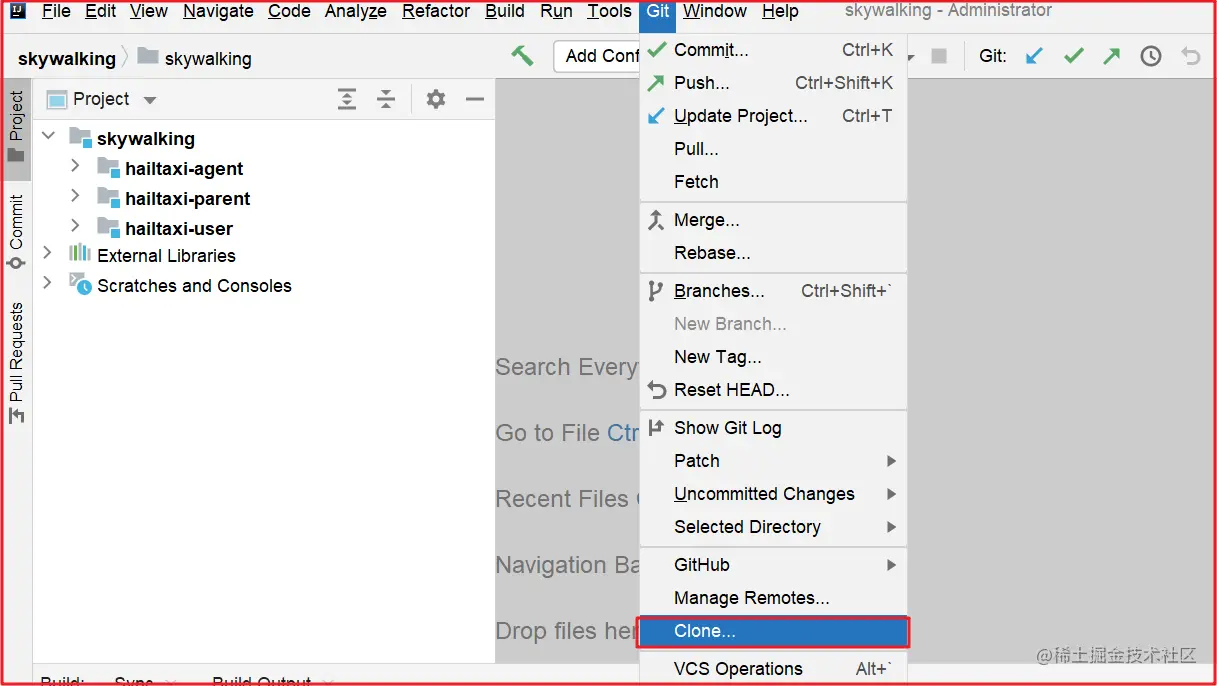Screen dimensions: 1217x686
Task: Open the Patch submenu
Action: tap(773, 461)
